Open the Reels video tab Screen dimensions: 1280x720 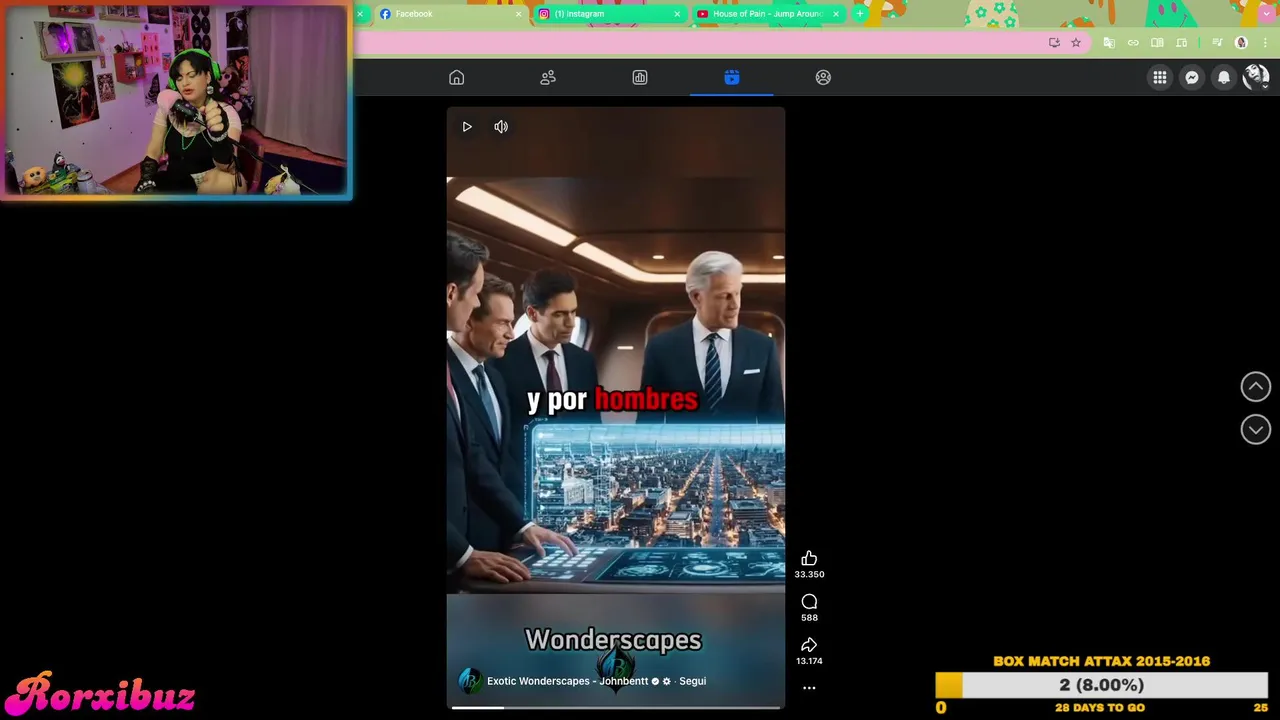click(x=732, y=78)
